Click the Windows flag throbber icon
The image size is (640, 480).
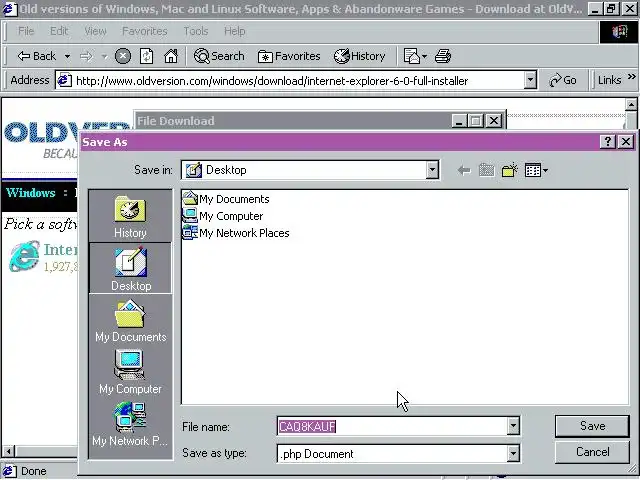point(619,31)
